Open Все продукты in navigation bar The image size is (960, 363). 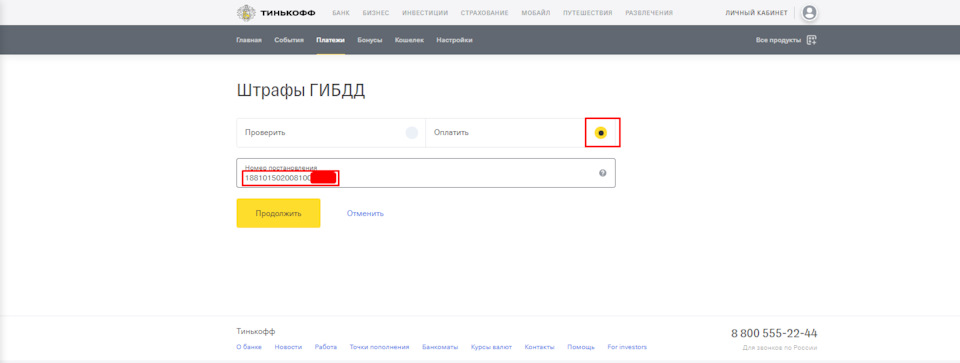pyautogui.click(x=778, y=40)
